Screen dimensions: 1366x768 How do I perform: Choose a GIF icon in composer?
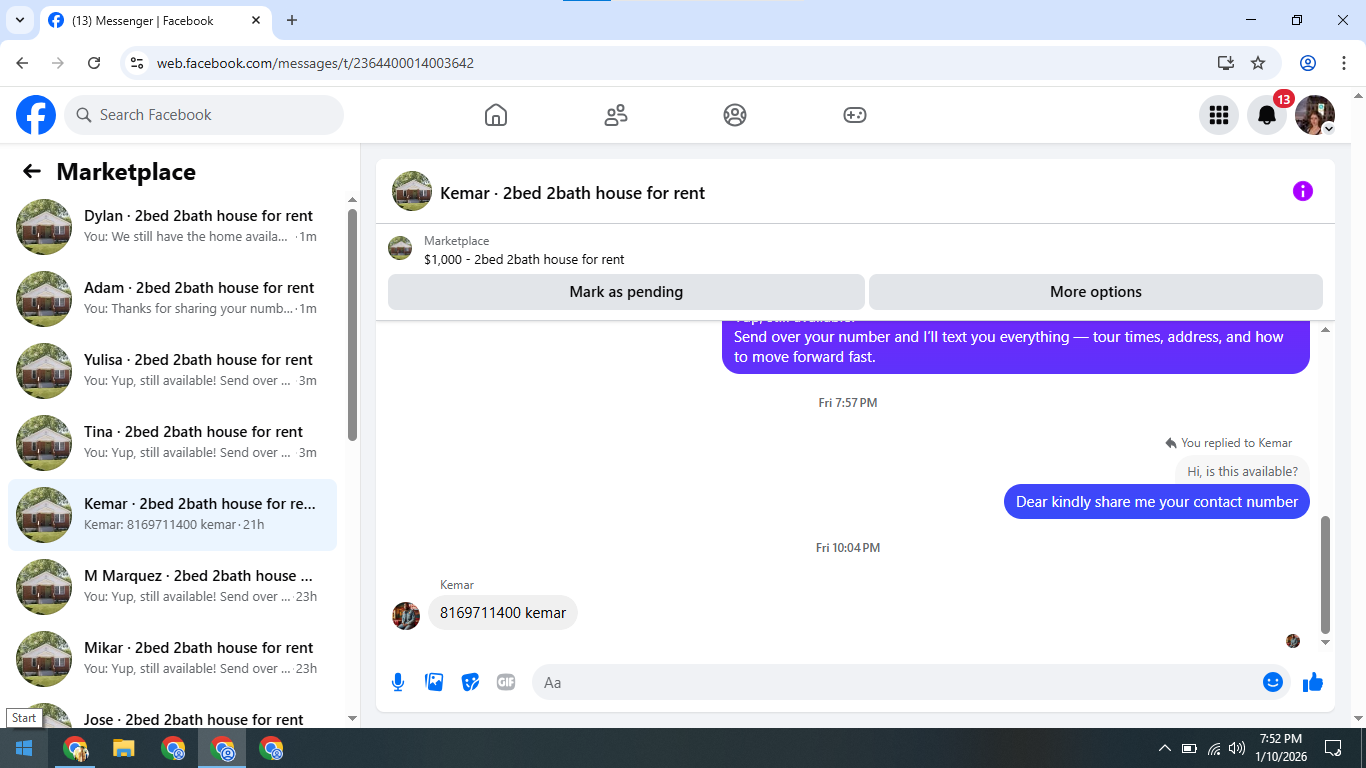click(506, 682)
